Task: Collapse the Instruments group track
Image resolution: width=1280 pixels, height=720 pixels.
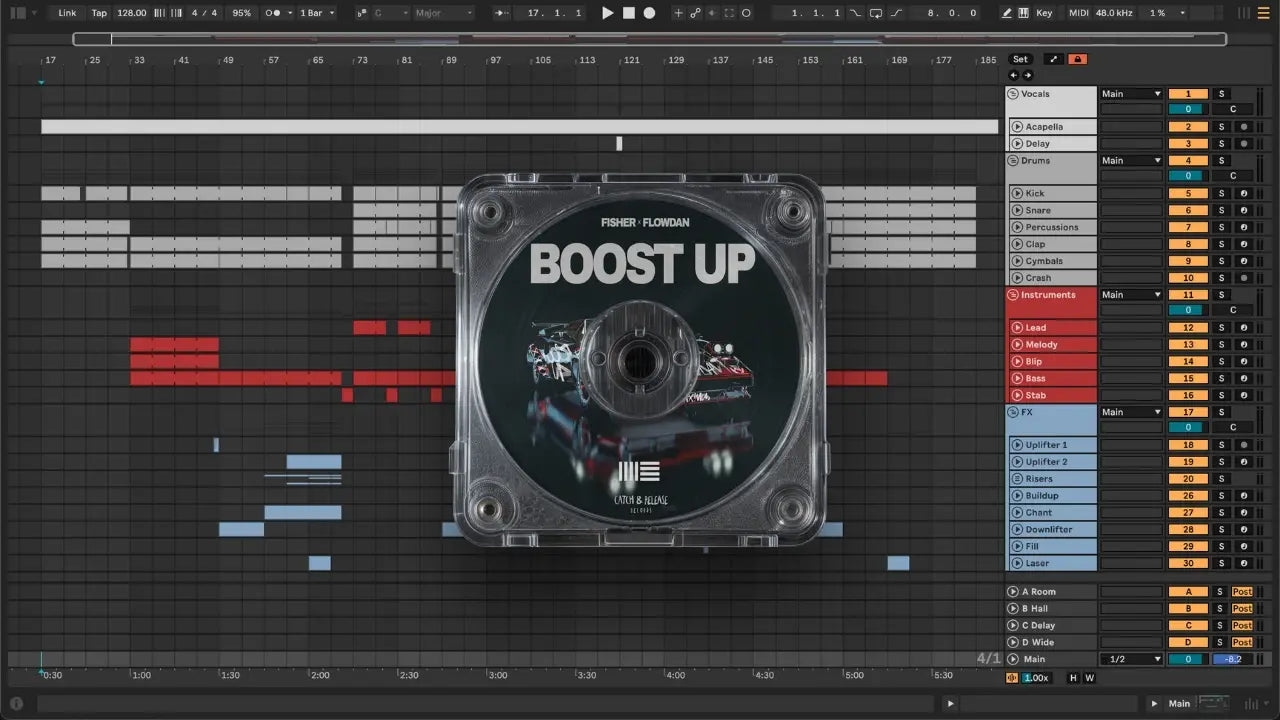Action: click(1013, 295)
